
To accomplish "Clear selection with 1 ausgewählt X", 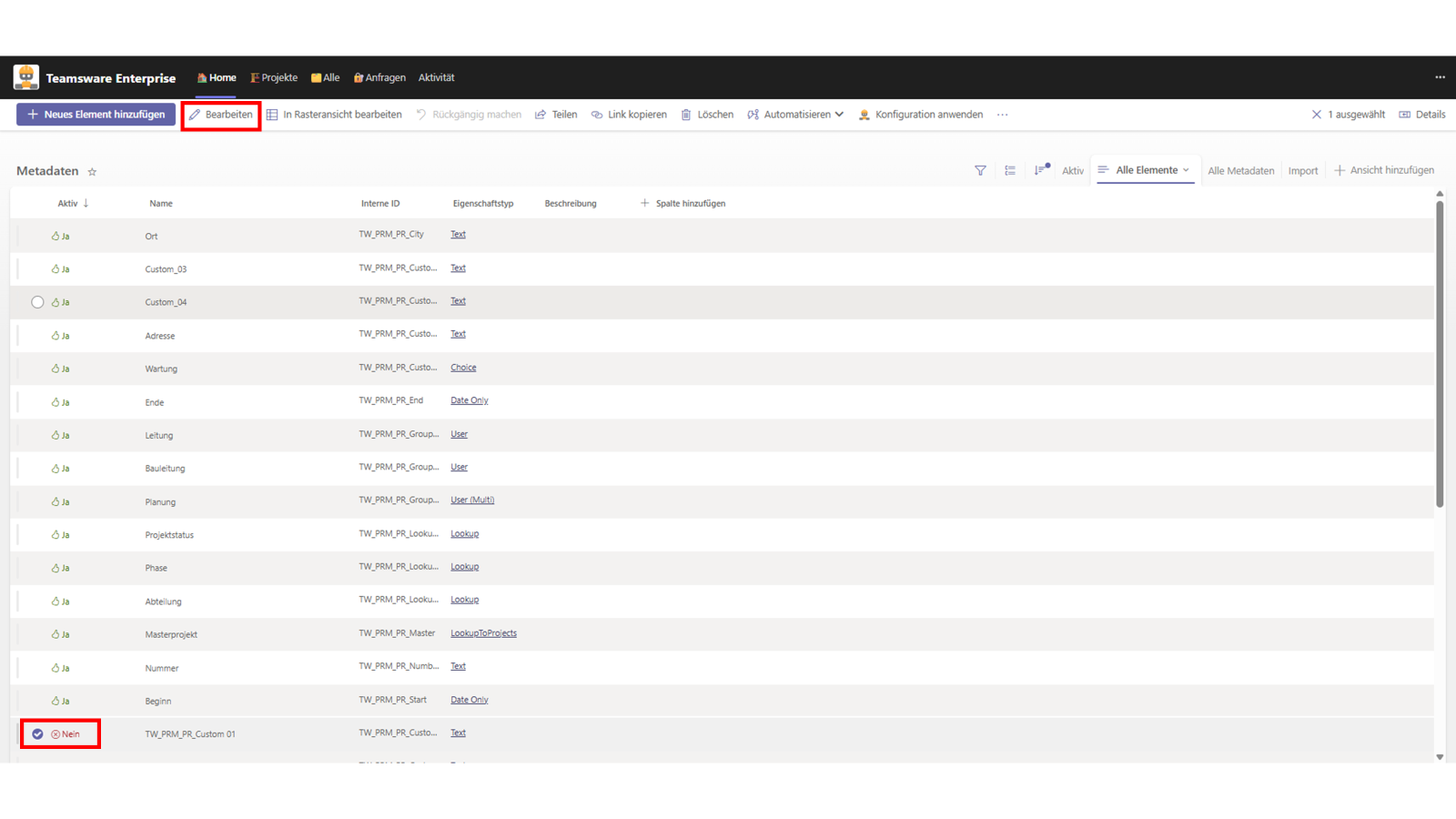I will tap(1316, 115).
